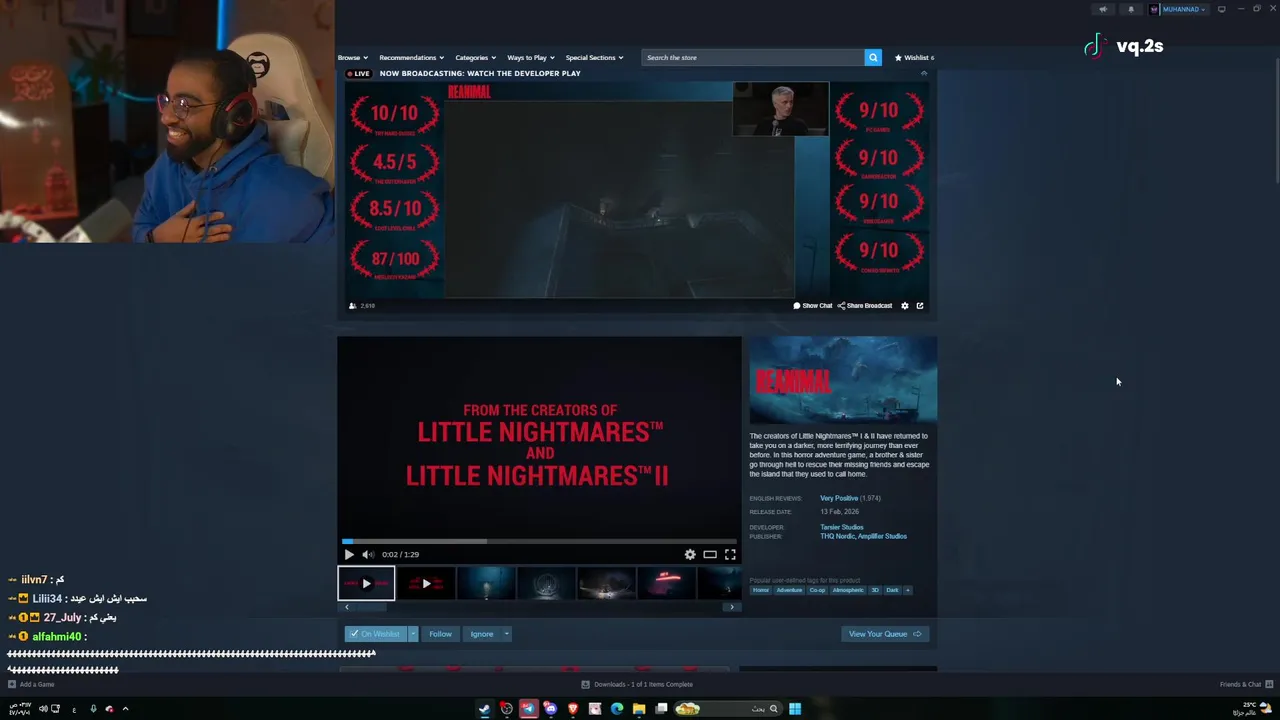Select the second trailer thumbnail

coord(426,583)
